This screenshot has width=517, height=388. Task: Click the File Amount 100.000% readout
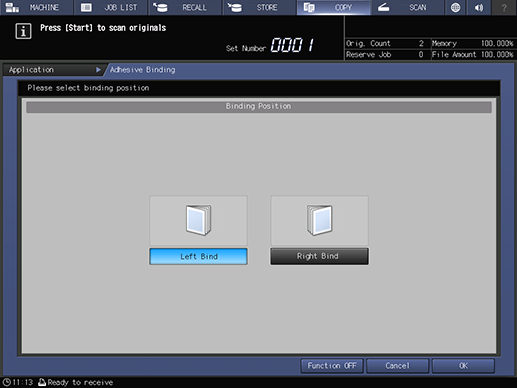click(473, 55)
